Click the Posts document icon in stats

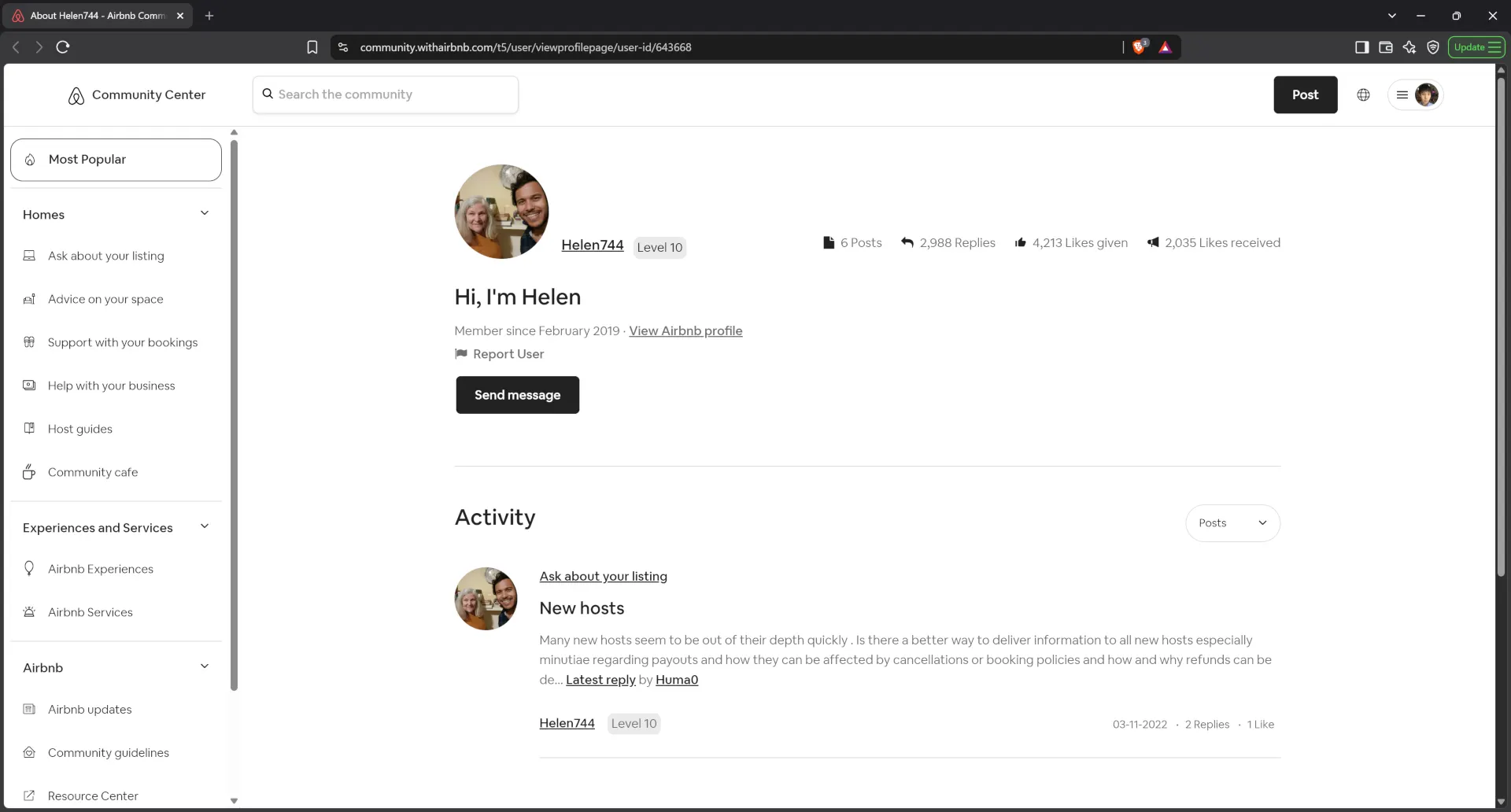[829, 242]
